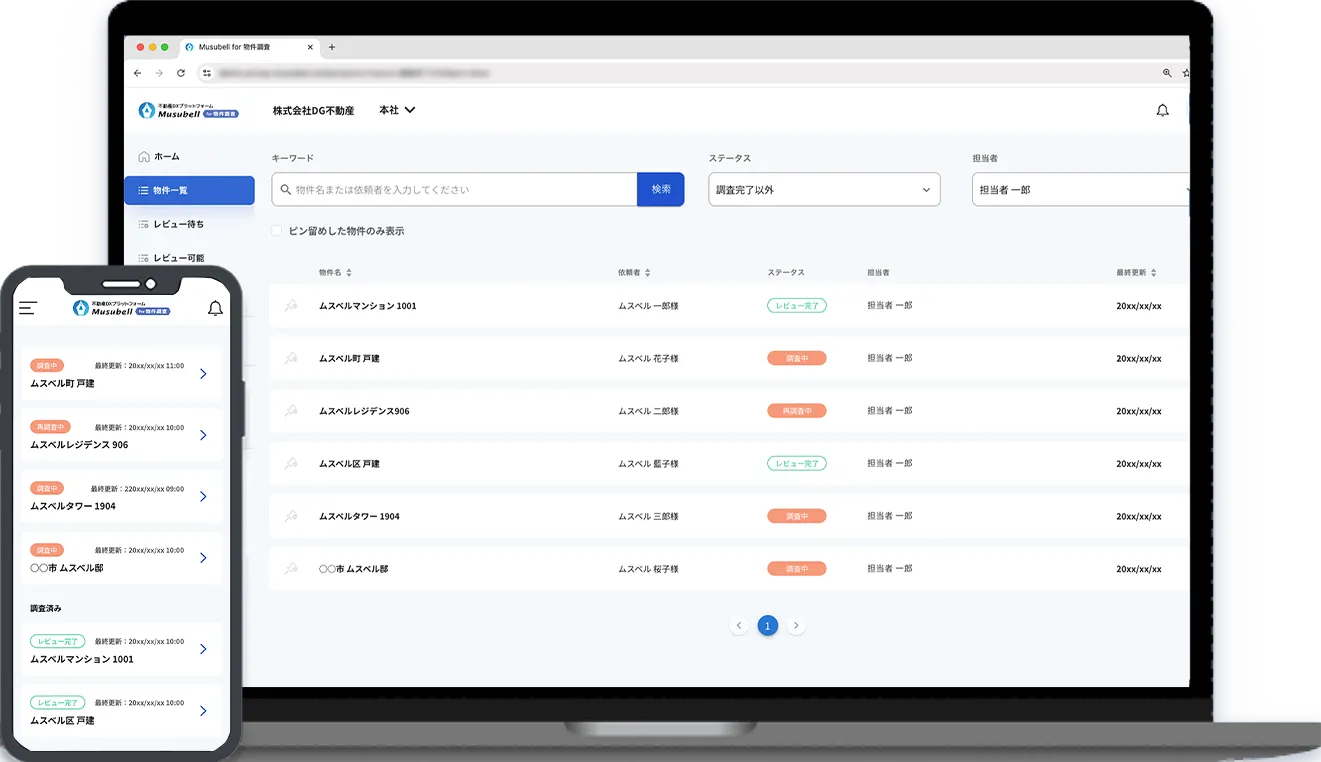1321x762 pixels.
Task: Click the magnifier icon in the keyword field
Action: pos(285,189)
